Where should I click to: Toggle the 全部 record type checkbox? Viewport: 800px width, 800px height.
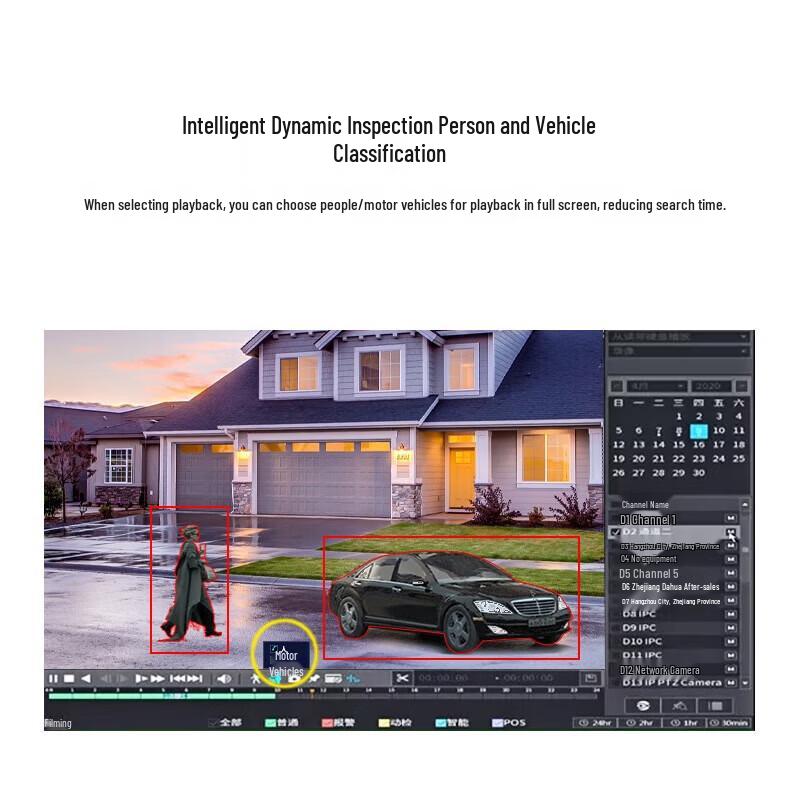pyautogui.click(x=214, y=722)
